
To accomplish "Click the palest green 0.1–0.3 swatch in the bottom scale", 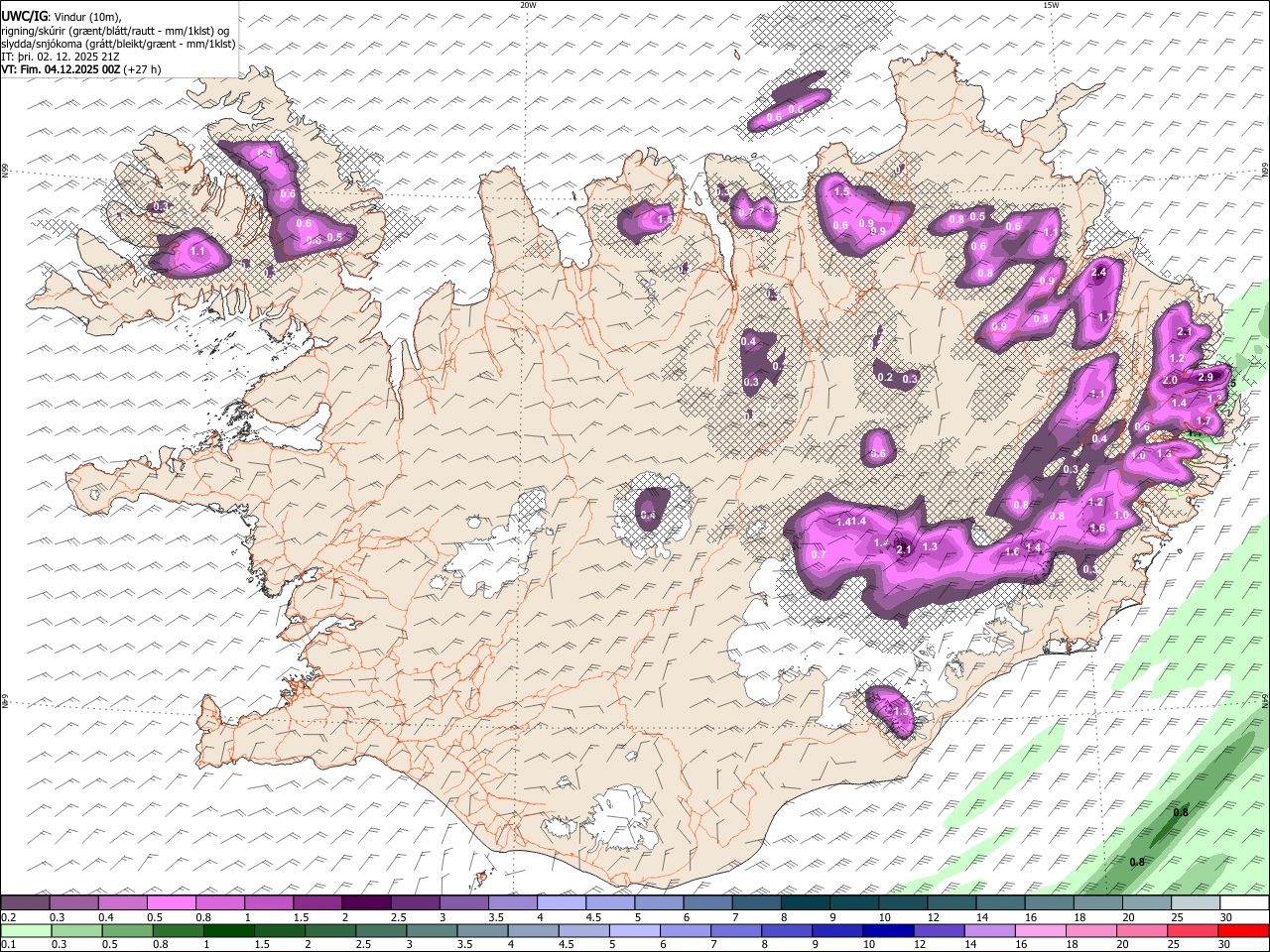I will (x=25, y=930).
